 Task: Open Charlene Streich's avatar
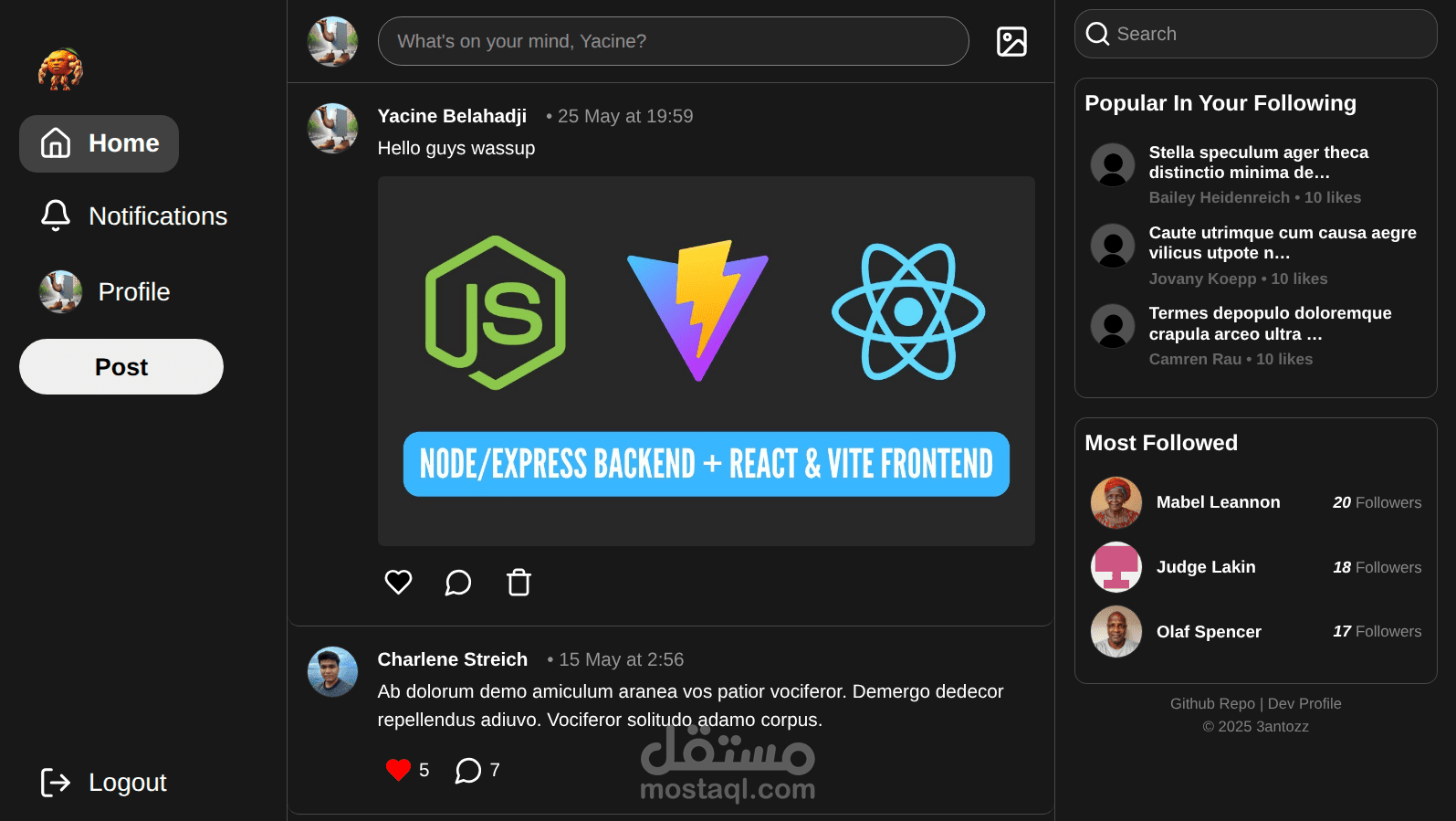pyautogui.click(x=332, y=671)
